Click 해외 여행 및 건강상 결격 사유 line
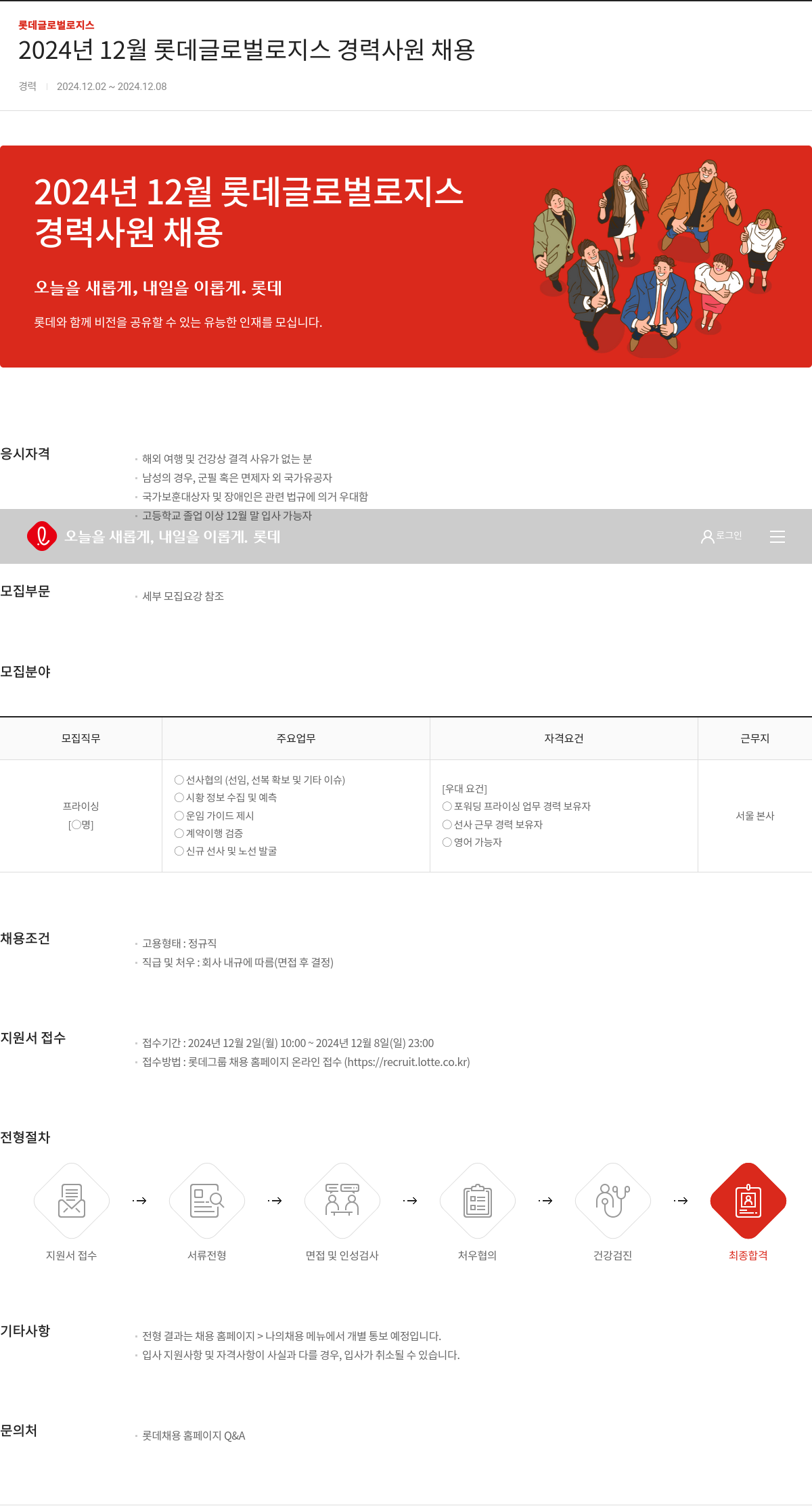Screen dimensions: 812x1506 click(227, 459)
